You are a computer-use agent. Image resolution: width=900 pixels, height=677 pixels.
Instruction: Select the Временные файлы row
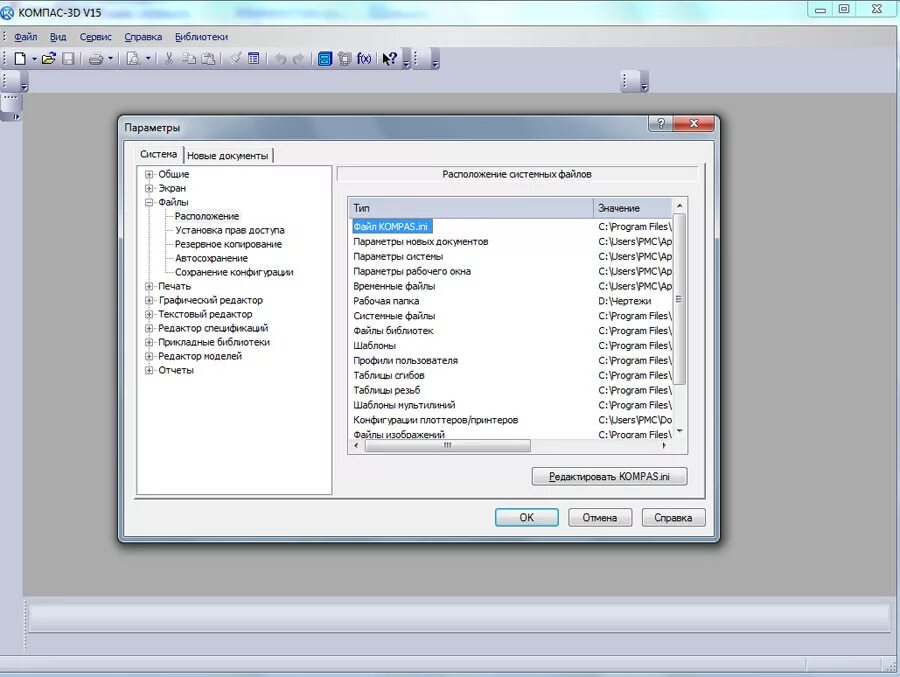click(x=511, y=286)
